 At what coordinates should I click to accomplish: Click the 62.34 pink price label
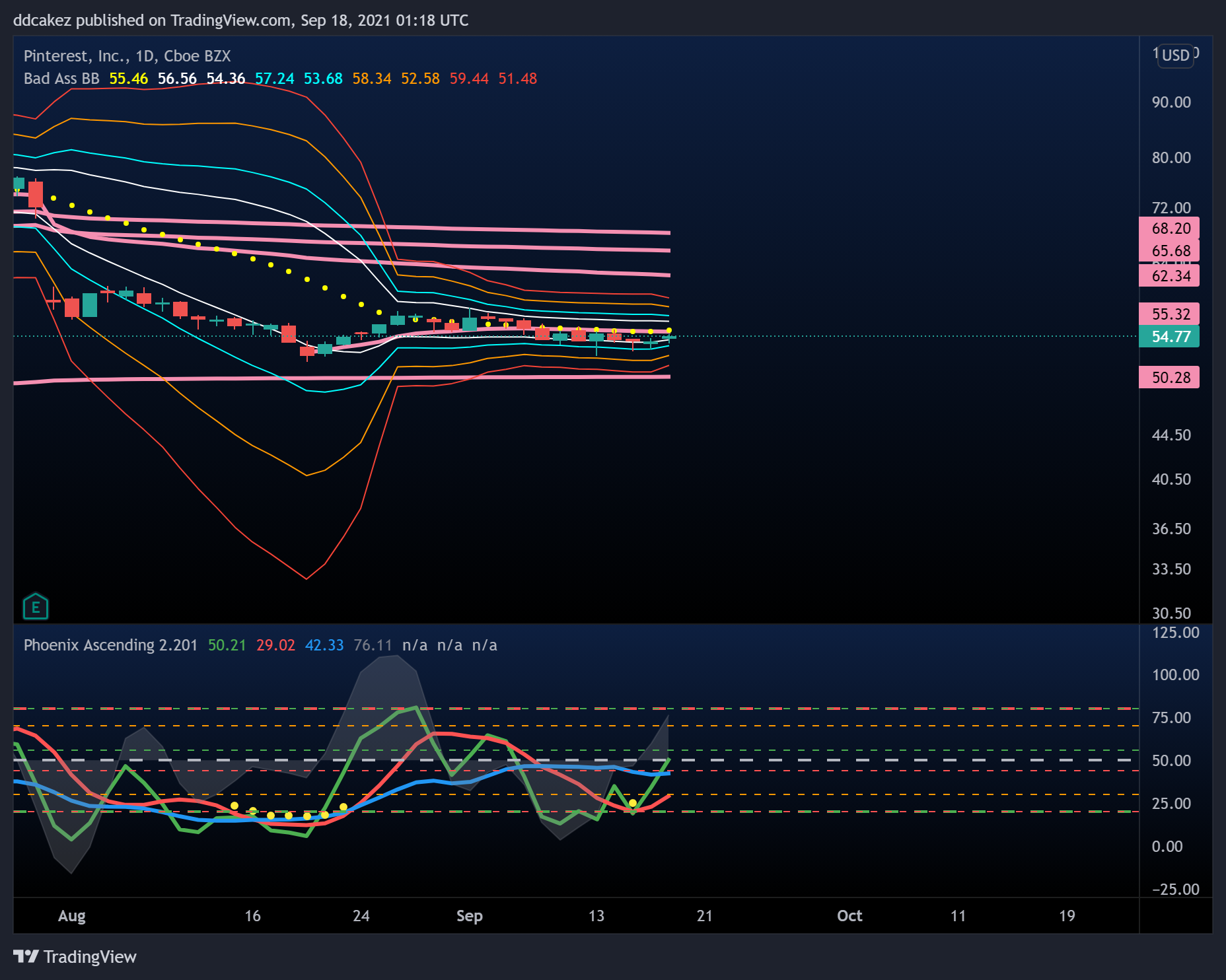coord(1171,276)
